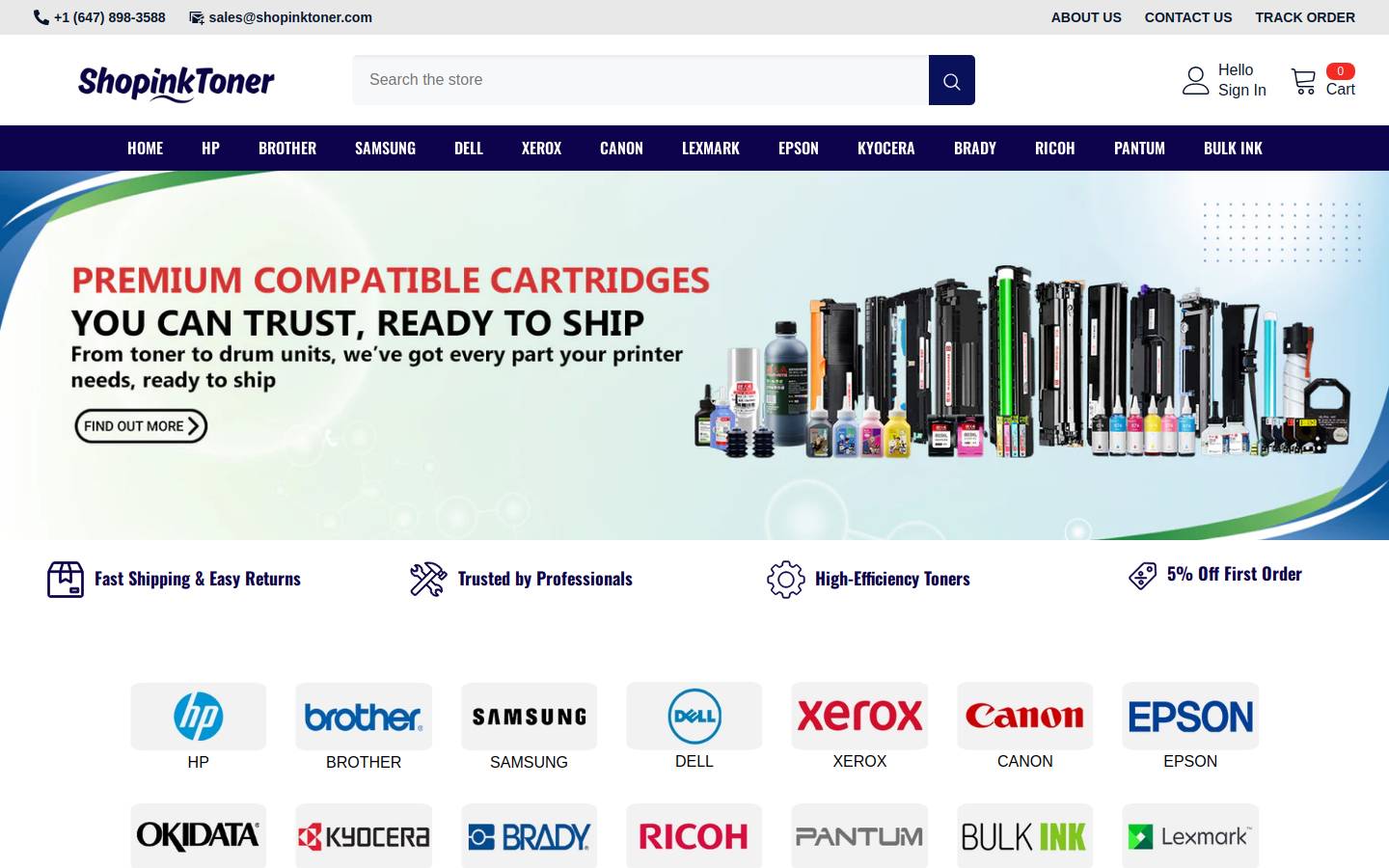Click the DELL label under logo
The image size is (1389, 868).
tap(694, 761)
